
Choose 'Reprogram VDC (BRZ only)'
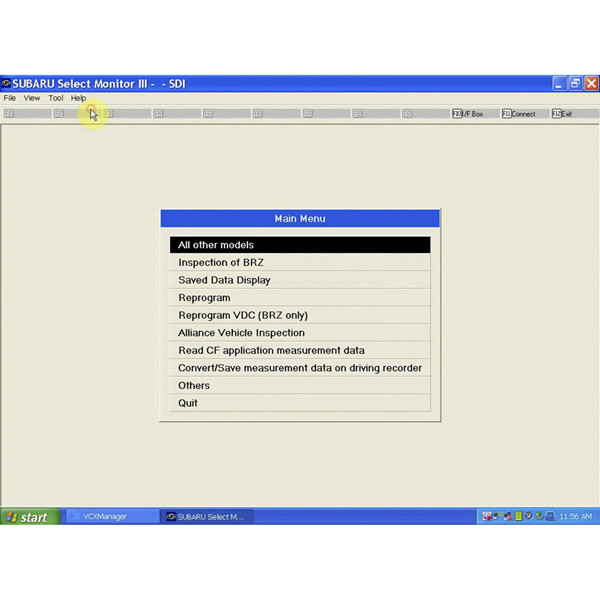pyautogui.click(x=300, y=315)
